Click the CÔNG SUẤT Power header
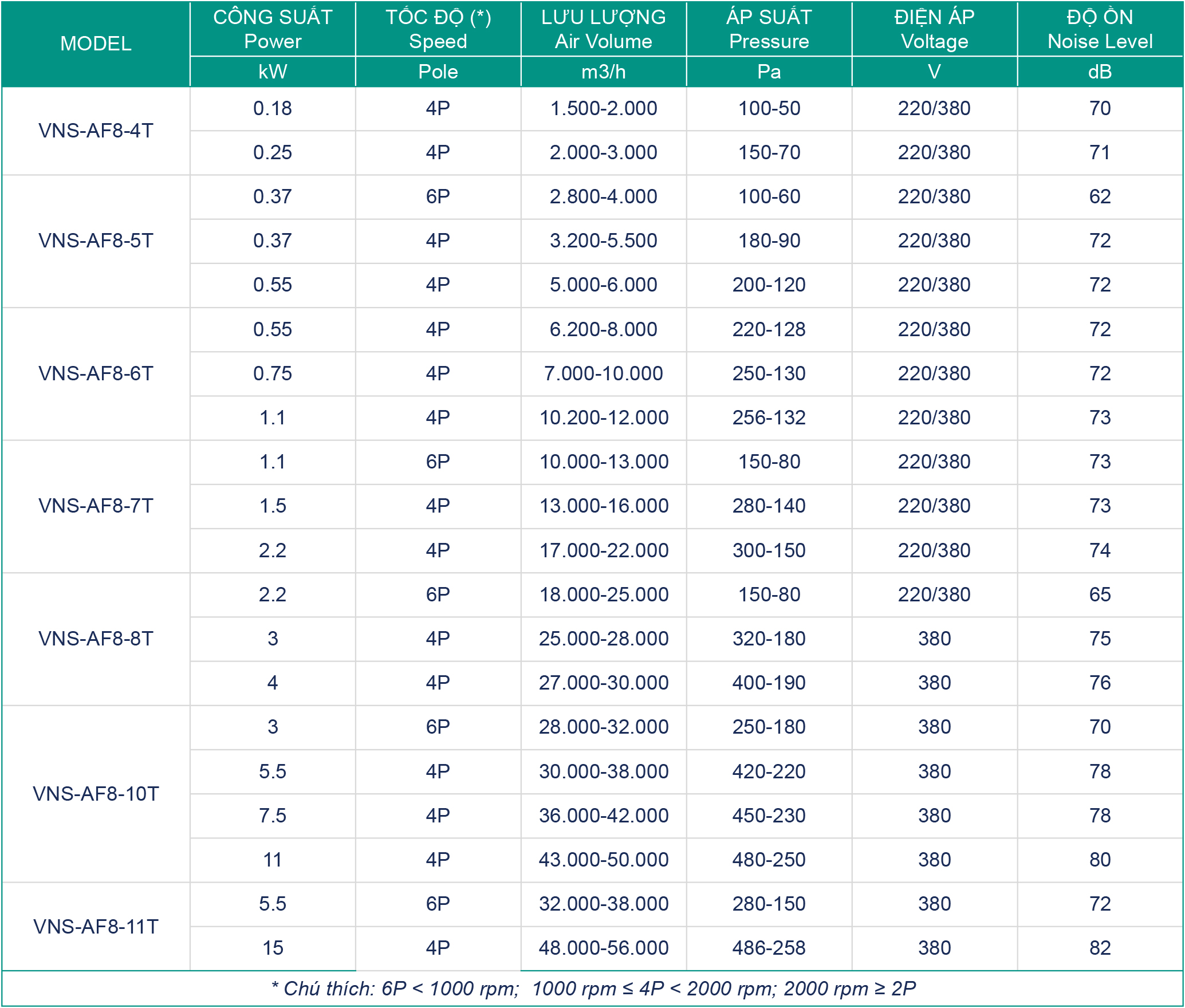The width and height of the screenshot is (1185, 1008). (x=273, y=29)
